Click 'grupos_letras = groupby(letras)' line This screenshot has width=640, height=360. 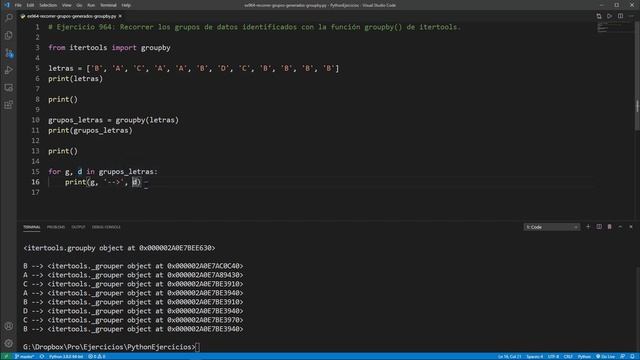click(x=113, y=120)
